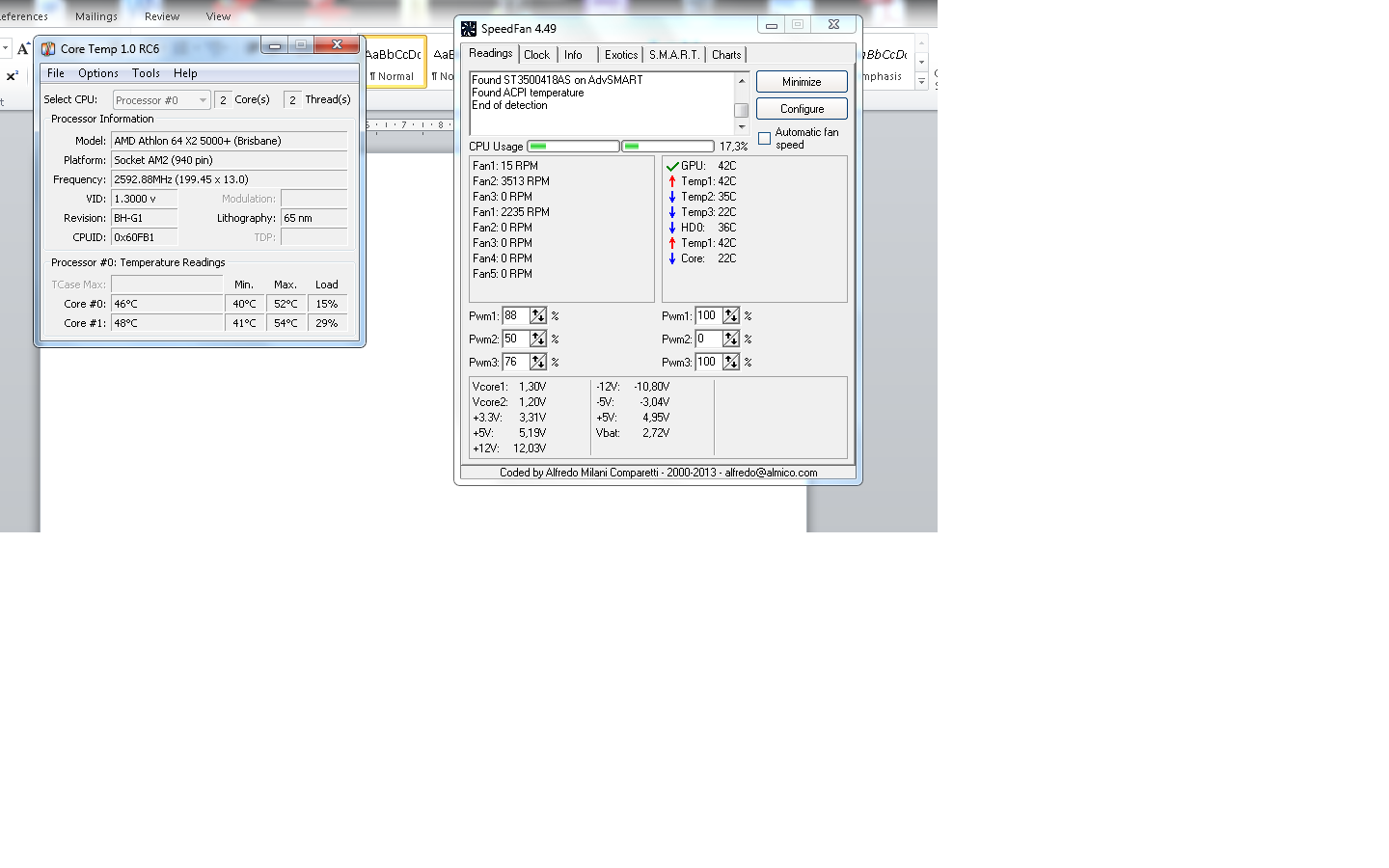Click the left Pwm2 50 spinner arrows
The image size is (1389, 868).
point(538,339)
